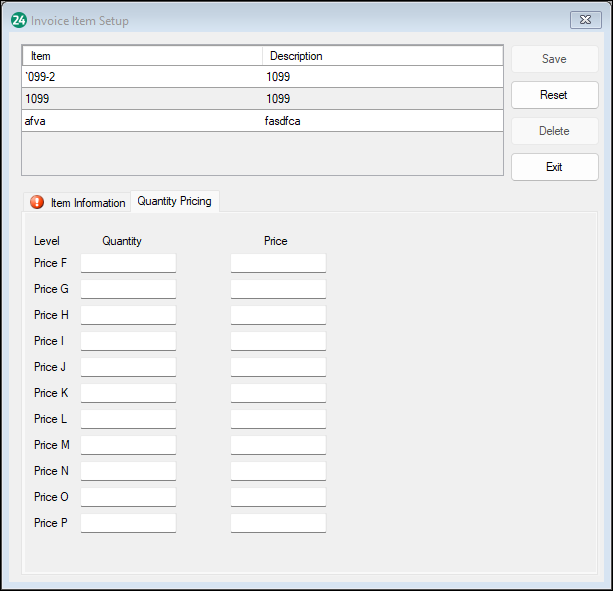Click the 1099 description of item `099-2

tap(382, 77)
